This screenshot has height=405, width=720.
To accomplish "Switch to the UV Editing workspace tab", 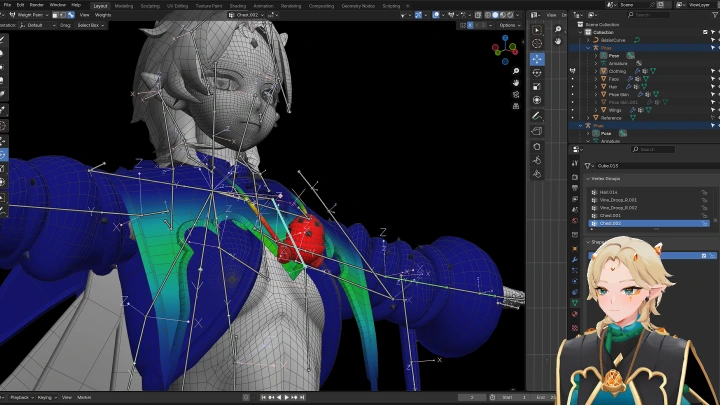I will point(177,6).
